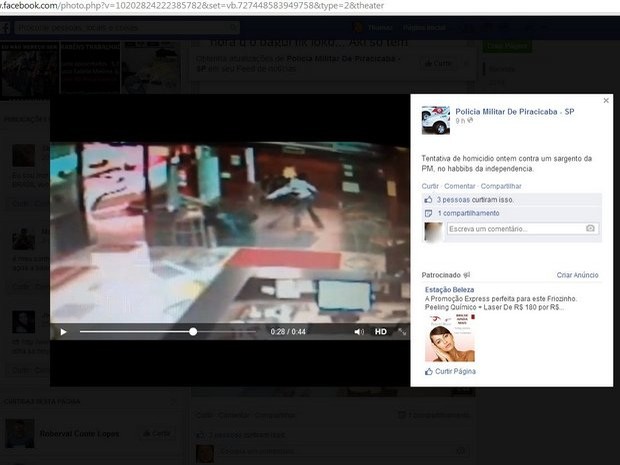Attach photo via camera icon
Viewport: 620px width, 465px height.
[590, 229]
